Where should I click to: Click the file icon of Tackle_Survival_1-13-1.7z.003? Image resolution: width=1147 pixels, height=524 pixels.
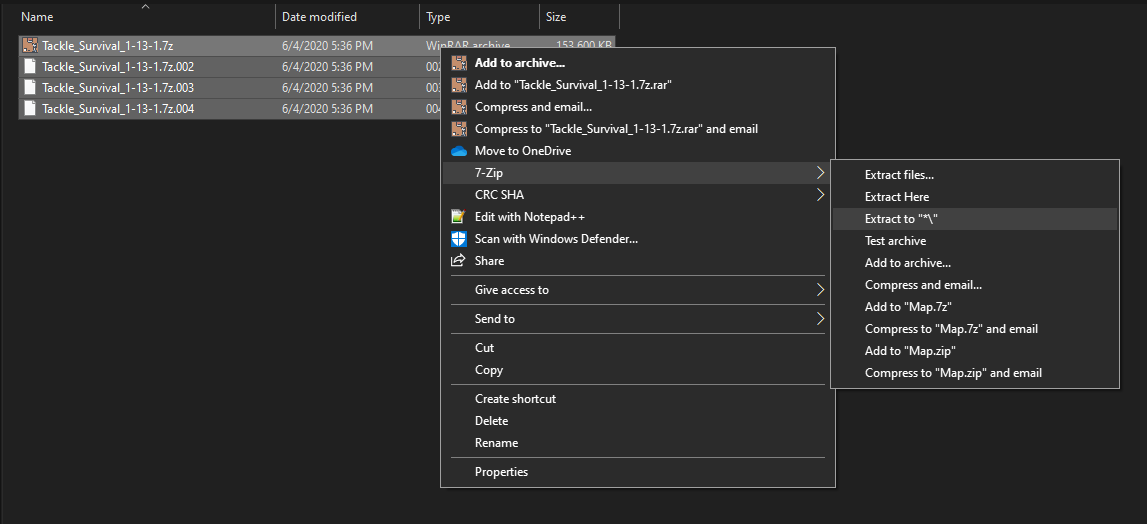30,88
